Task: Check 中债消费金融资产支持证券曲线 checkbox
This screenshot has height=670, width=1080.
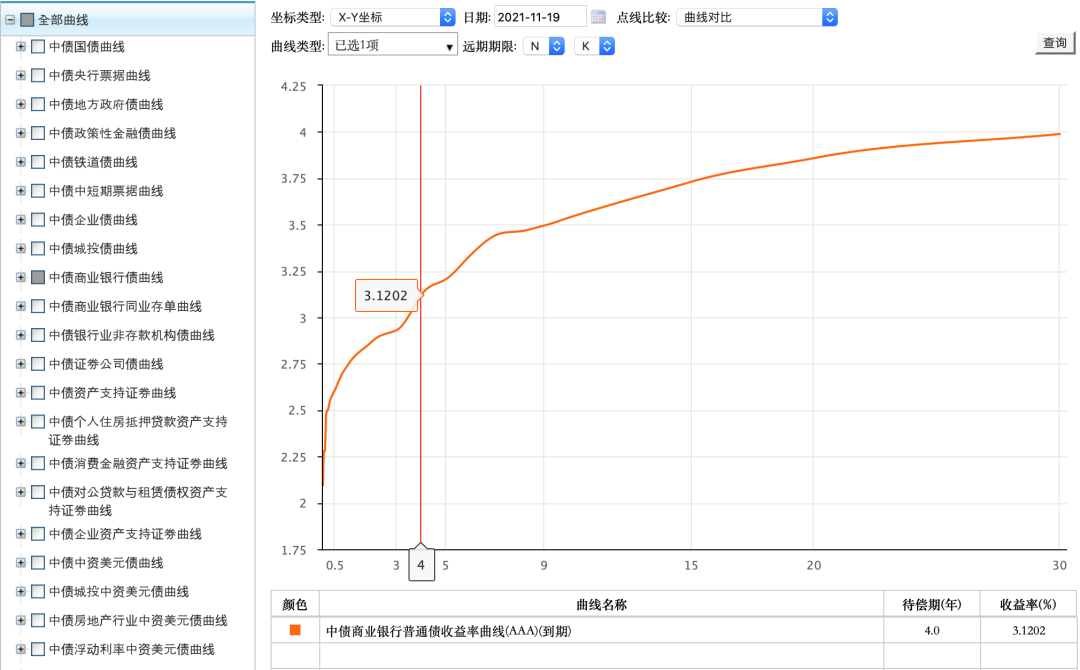Action: pos(38,463)
